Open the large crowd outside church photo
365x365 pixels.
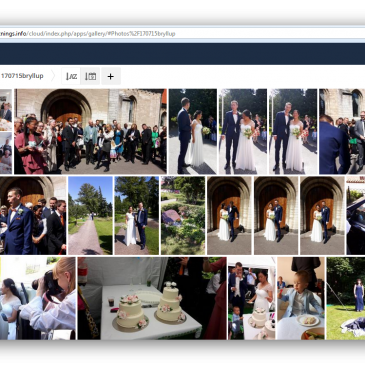tap(90, 131)
